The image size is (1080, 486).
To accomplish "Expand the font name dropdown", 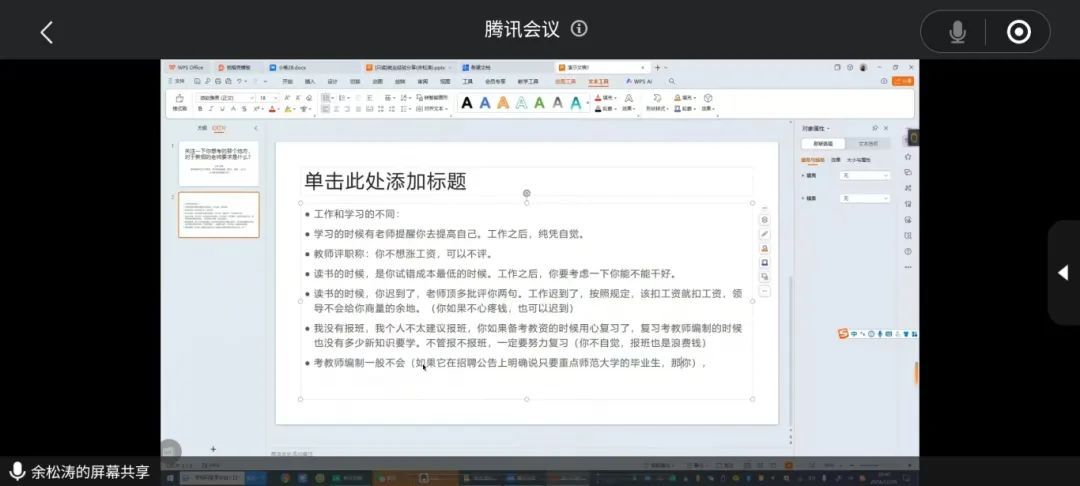I will (252, 97).
